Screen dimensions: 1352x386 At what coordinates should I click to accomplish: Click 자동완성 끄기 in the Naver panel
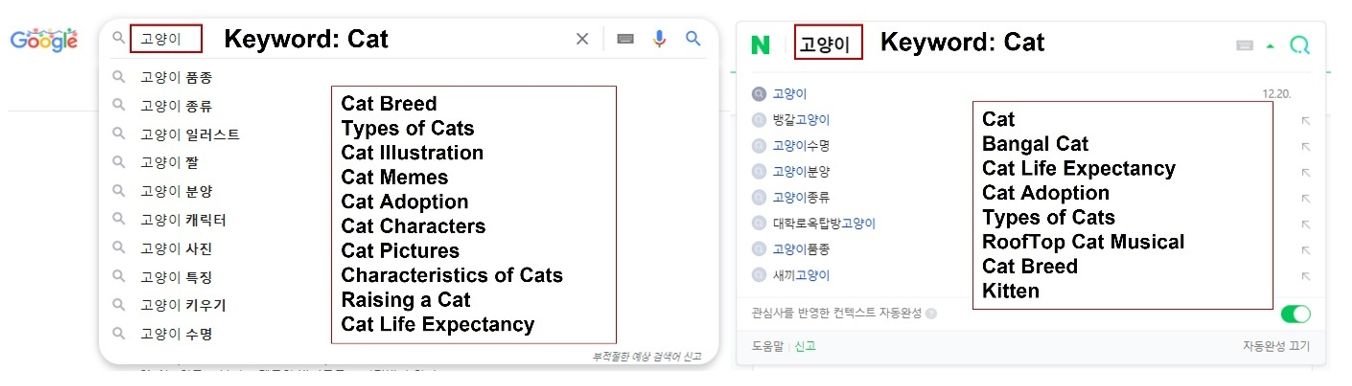pyautogui.click(x=1277, y=347)
